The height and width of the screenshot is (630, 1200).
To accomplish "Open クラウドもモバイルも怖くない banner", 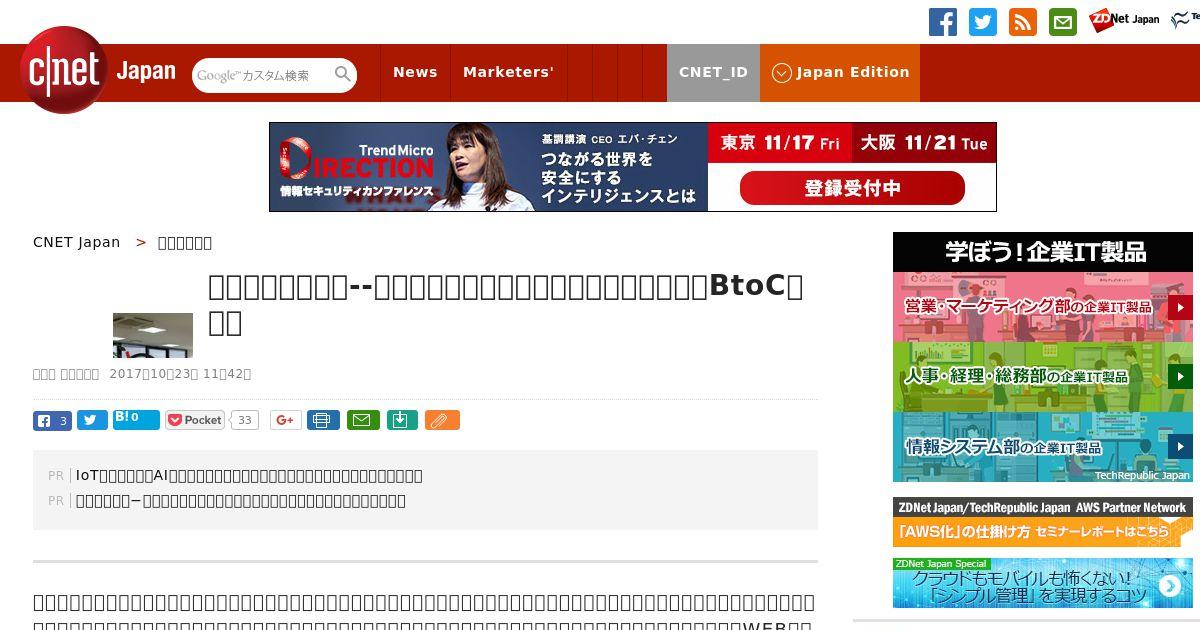I will pos(1043,583).
